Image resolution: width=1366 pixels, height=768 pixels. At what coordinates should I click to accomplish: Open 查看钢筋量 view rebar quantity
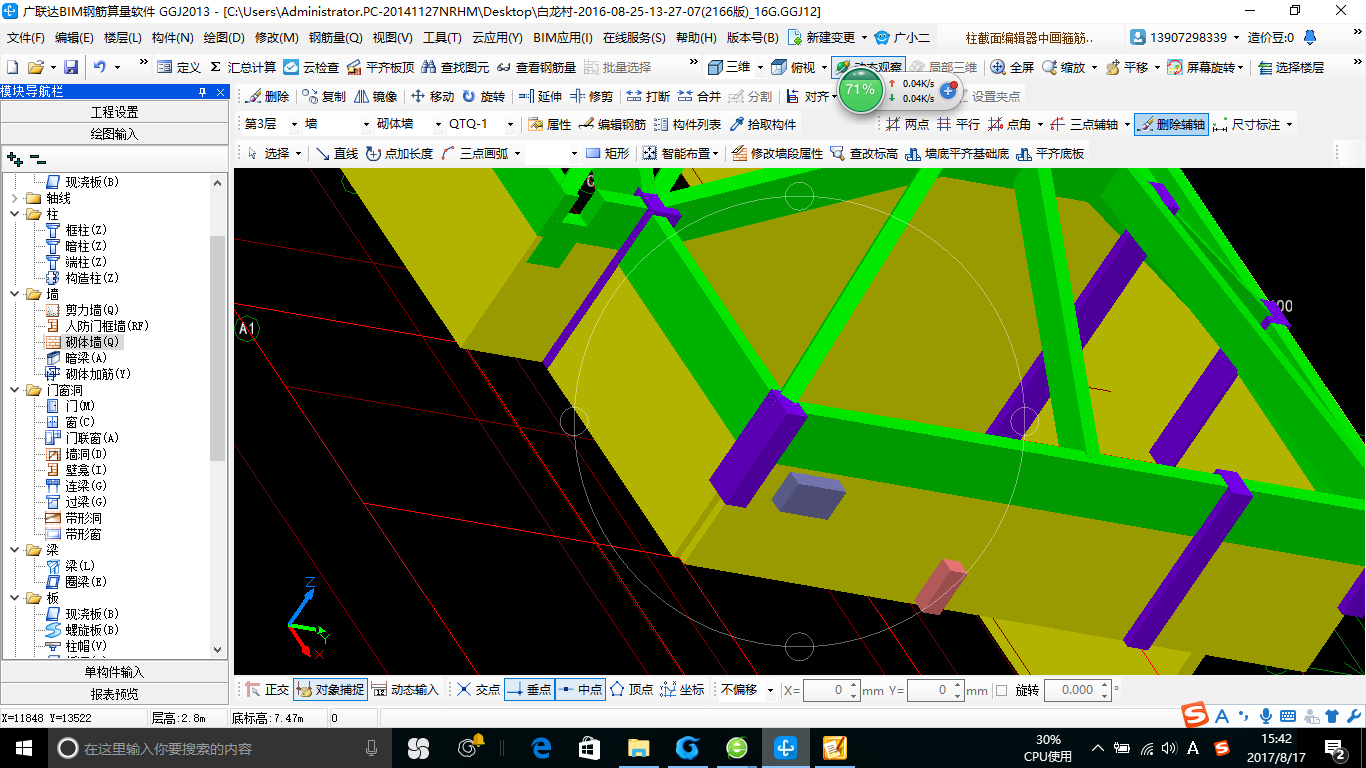536,67
